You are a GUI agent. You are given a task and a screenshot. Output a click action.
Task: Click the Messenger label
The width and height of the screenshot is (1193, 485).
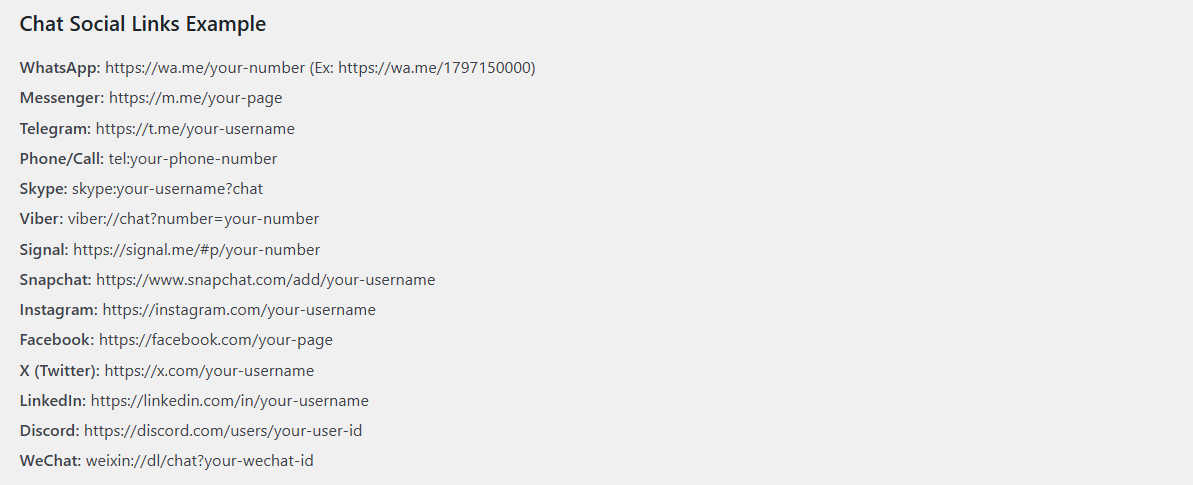coord(62,98)
